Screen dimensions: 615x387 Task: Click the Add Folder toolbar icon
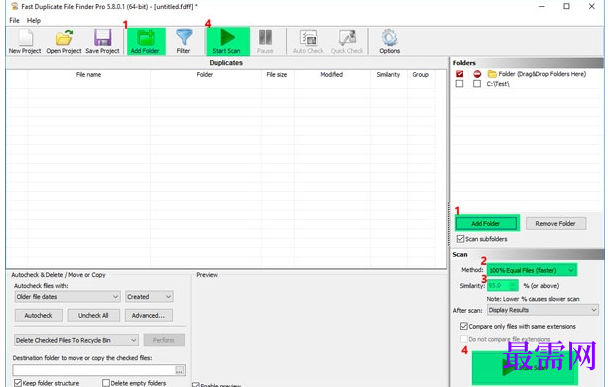click(x=146, y=42)
